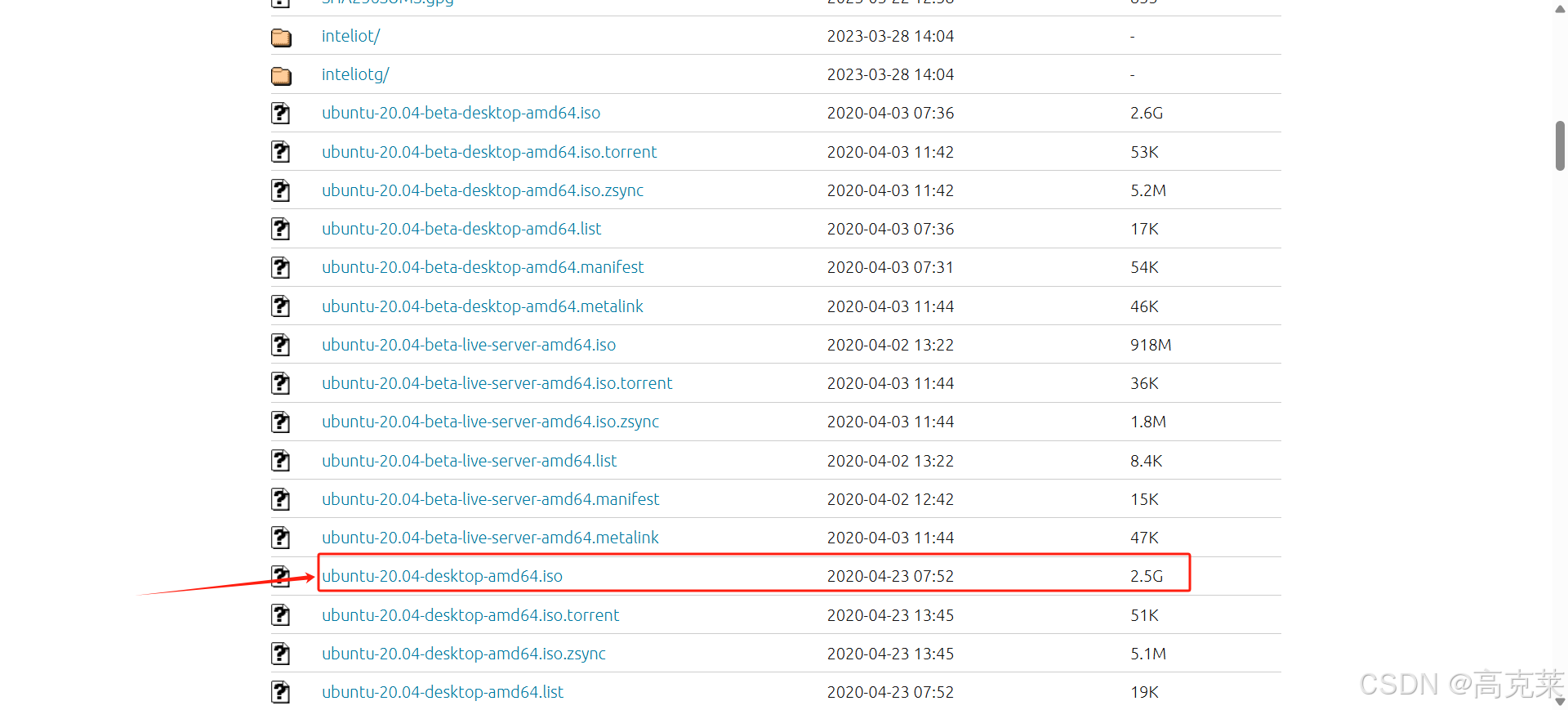Screen dimensions: 1568x710
Task: Open ubuntu-20.04-beta-live-server-amd64.iso.torrent link
Action: point(497,383)
